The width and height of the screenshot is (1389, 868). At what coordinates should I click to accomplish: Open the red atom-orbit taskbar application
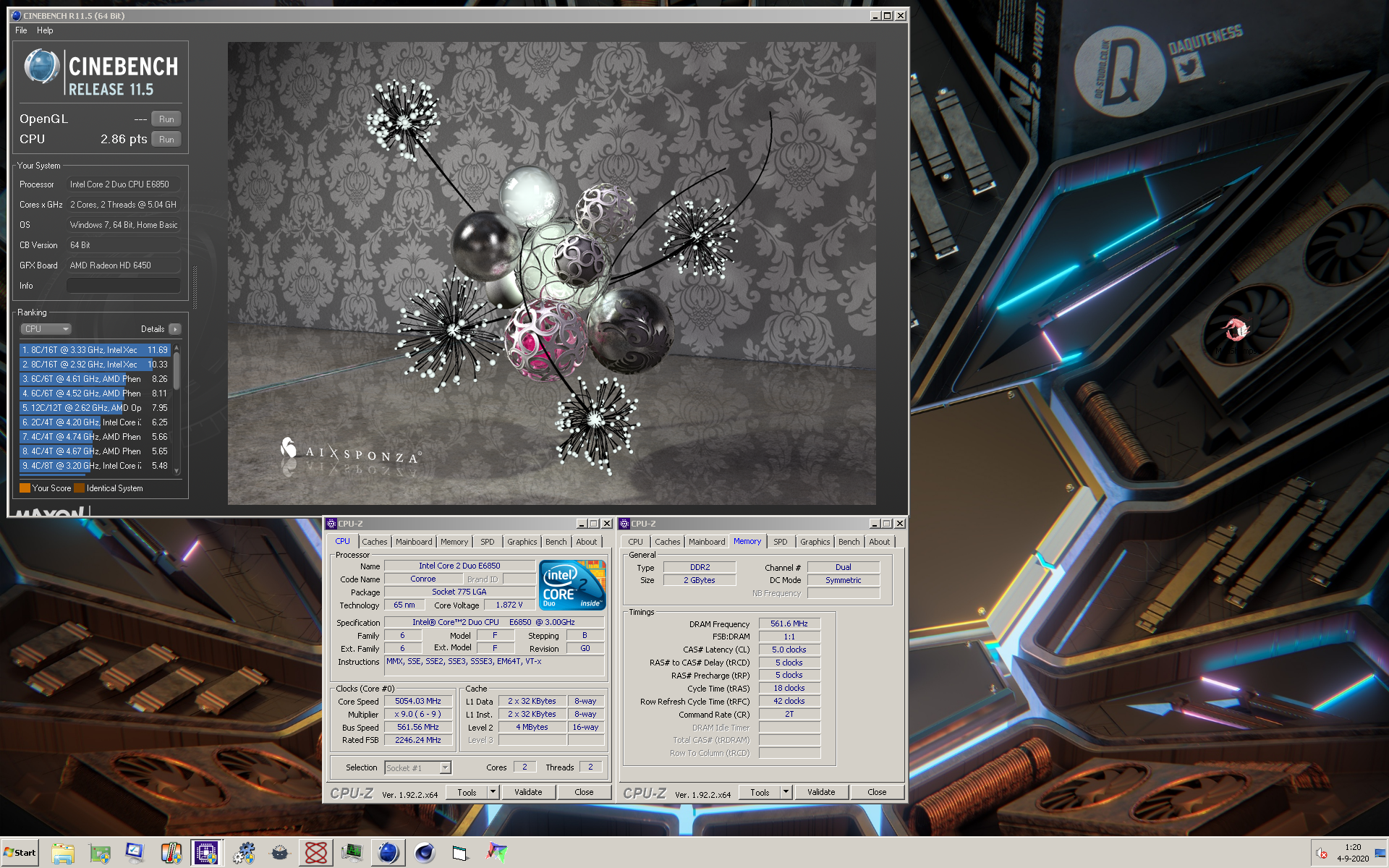pos(316,853)
